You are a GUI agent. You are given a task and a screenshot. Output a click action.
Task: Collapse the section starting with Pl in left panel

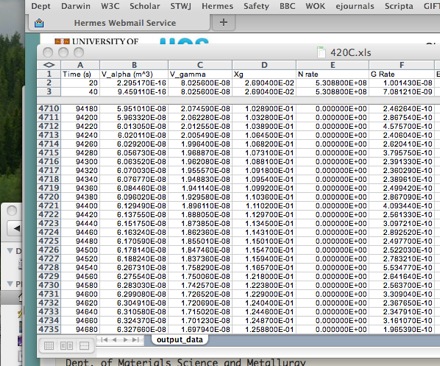(10, 284)
